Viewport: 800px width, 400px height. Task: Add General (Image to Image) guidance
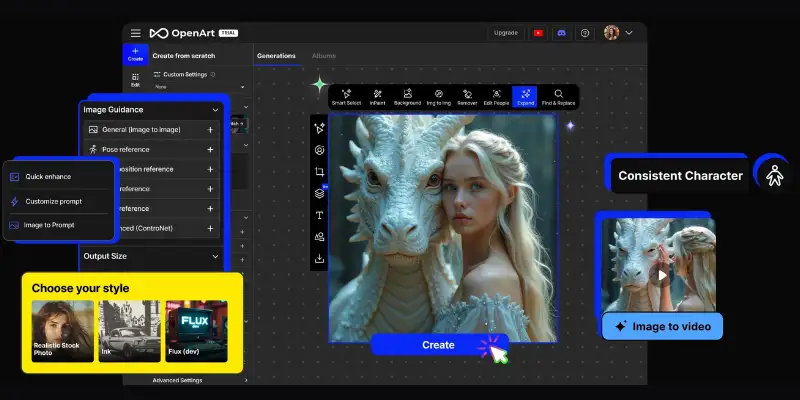coord(210,130)
